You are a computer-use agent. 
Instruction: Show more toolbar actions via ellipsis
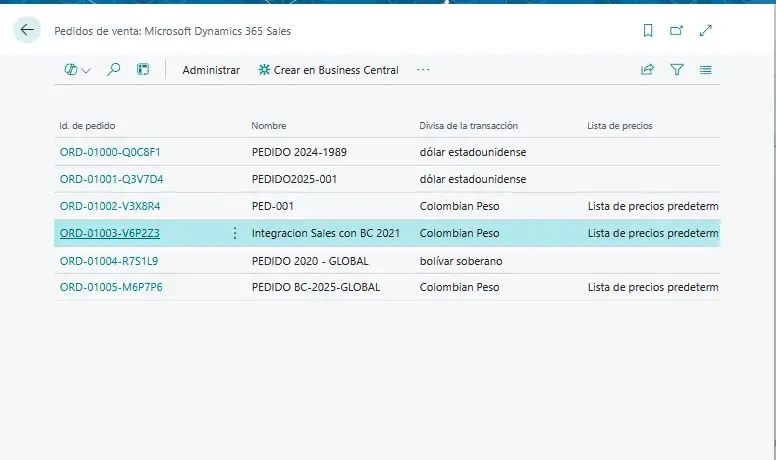click(423, 70)
